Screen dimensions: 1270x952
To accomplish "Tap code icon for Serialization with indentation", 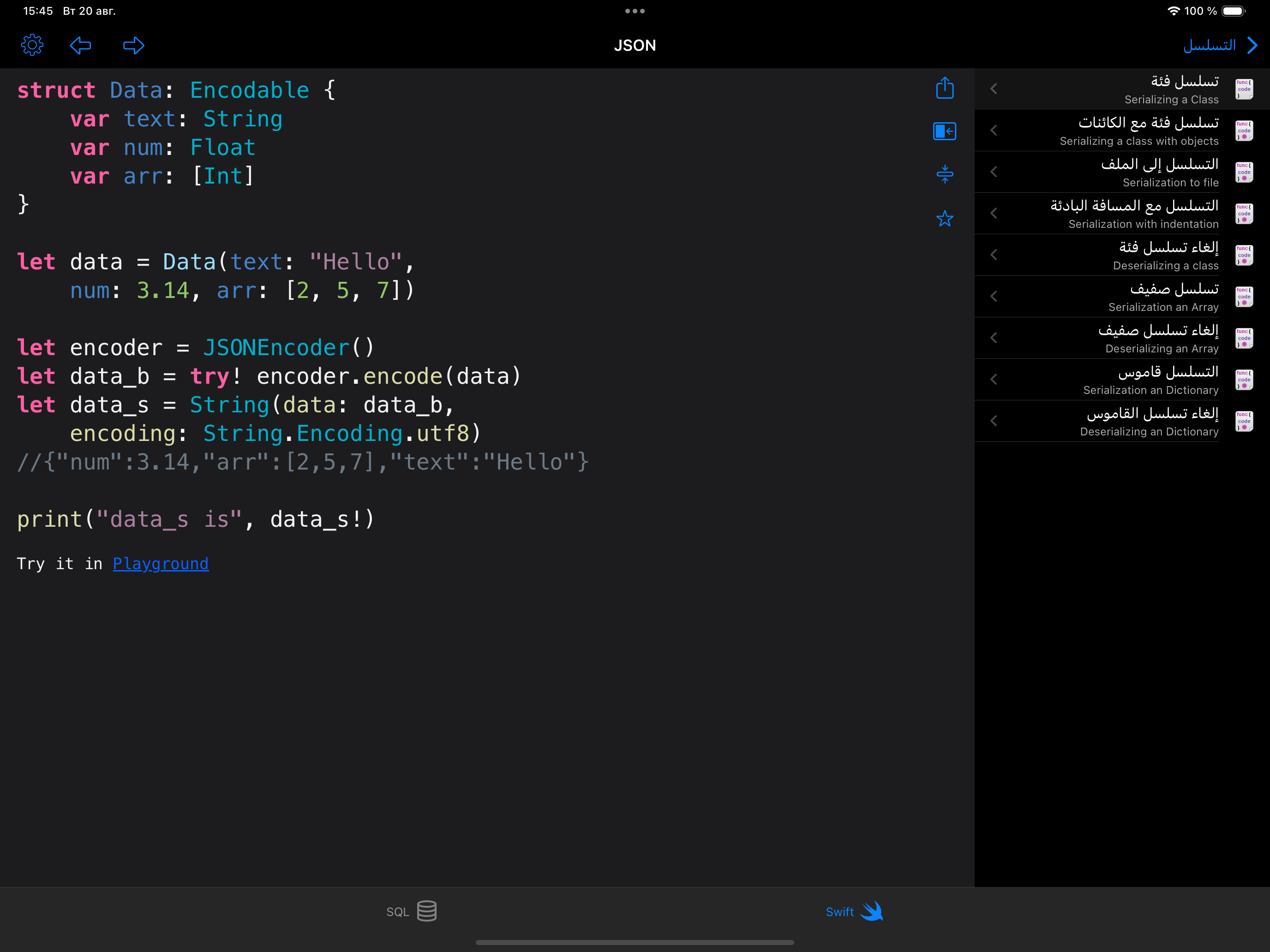I will coord(1244,214).
